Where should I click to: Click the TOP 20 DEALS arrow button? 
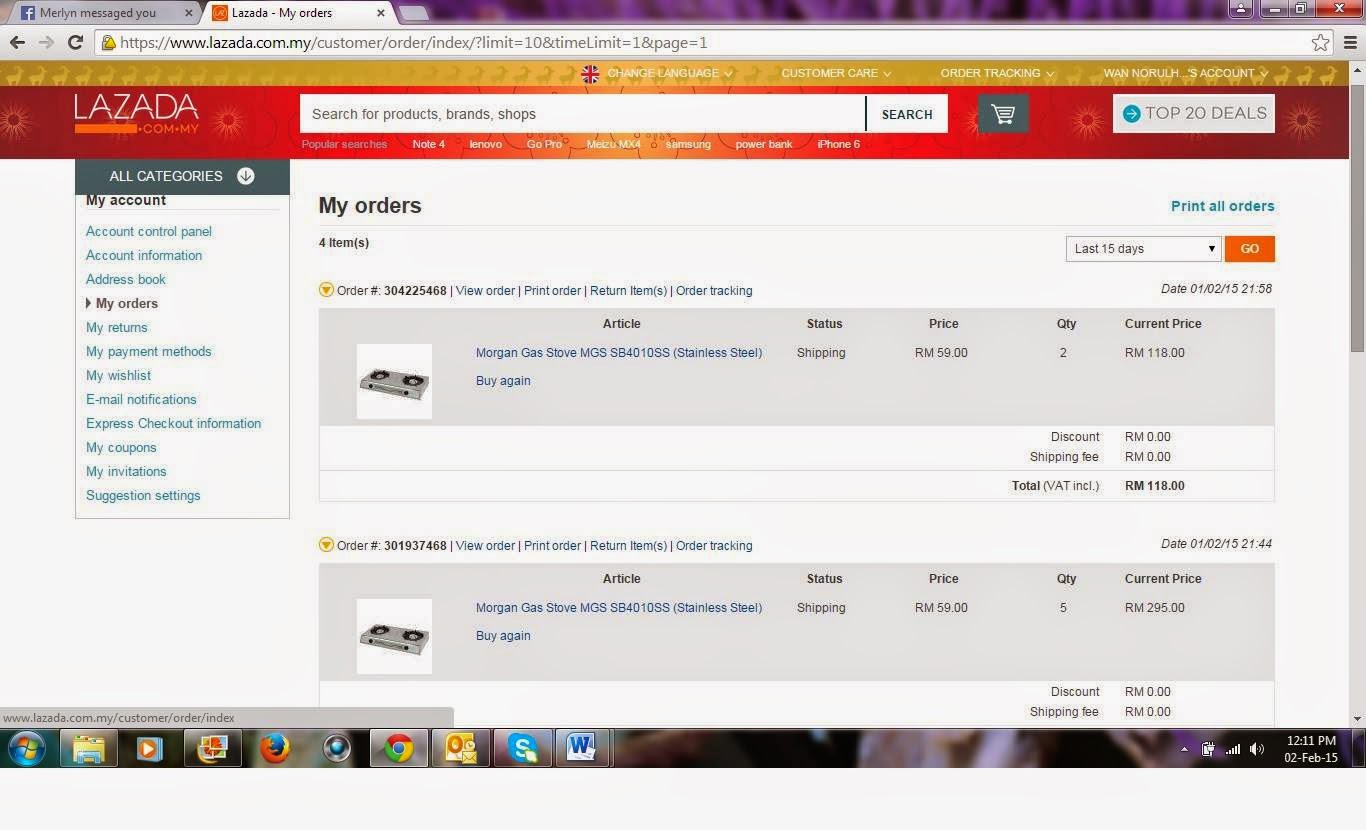coord(1194,113)
